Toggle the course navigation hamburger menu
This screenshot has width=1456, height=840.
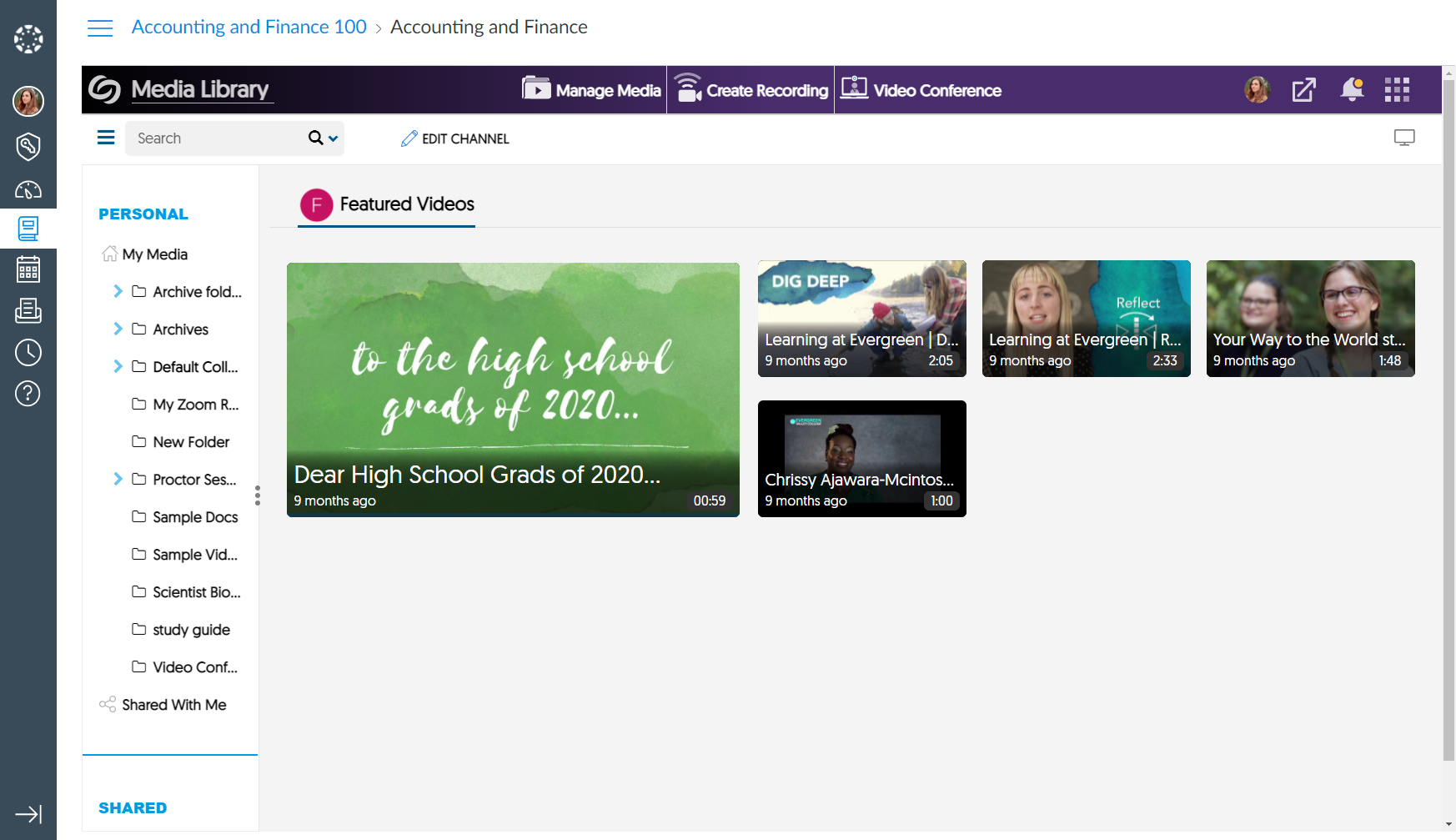[100, 28]
